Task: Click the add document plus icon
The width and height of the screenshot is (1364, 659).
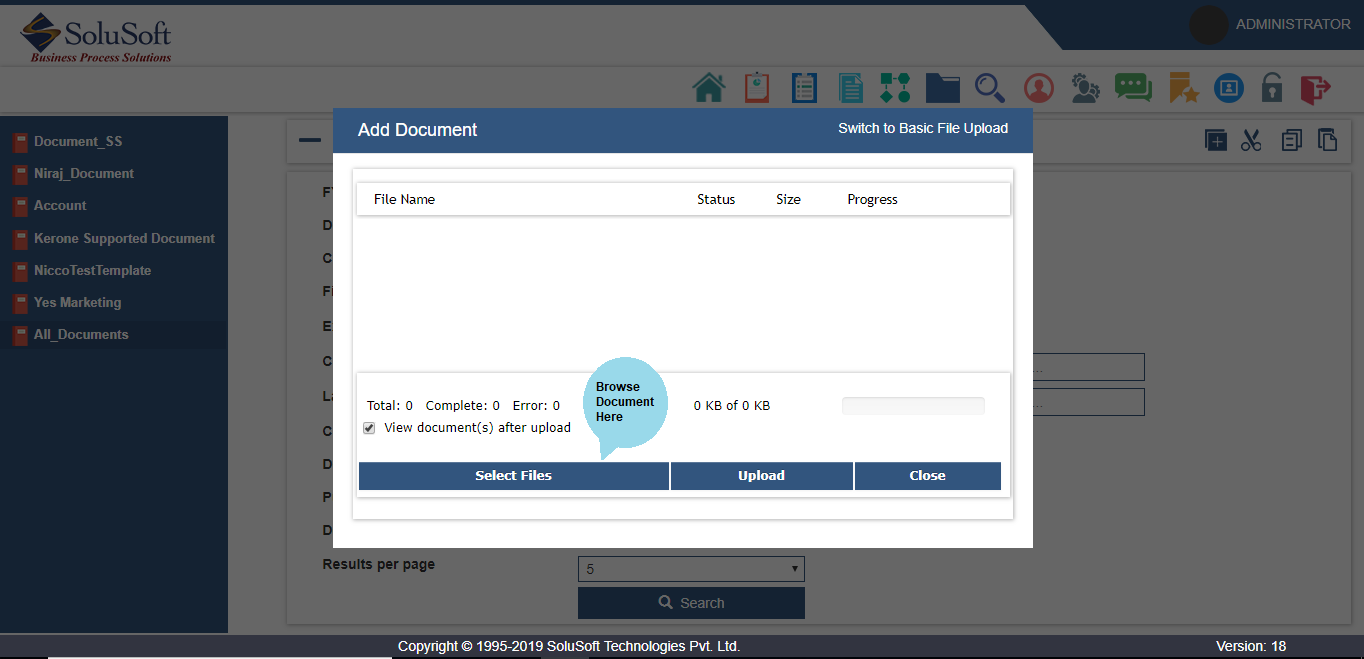Action: click(x=1215, y=140)
